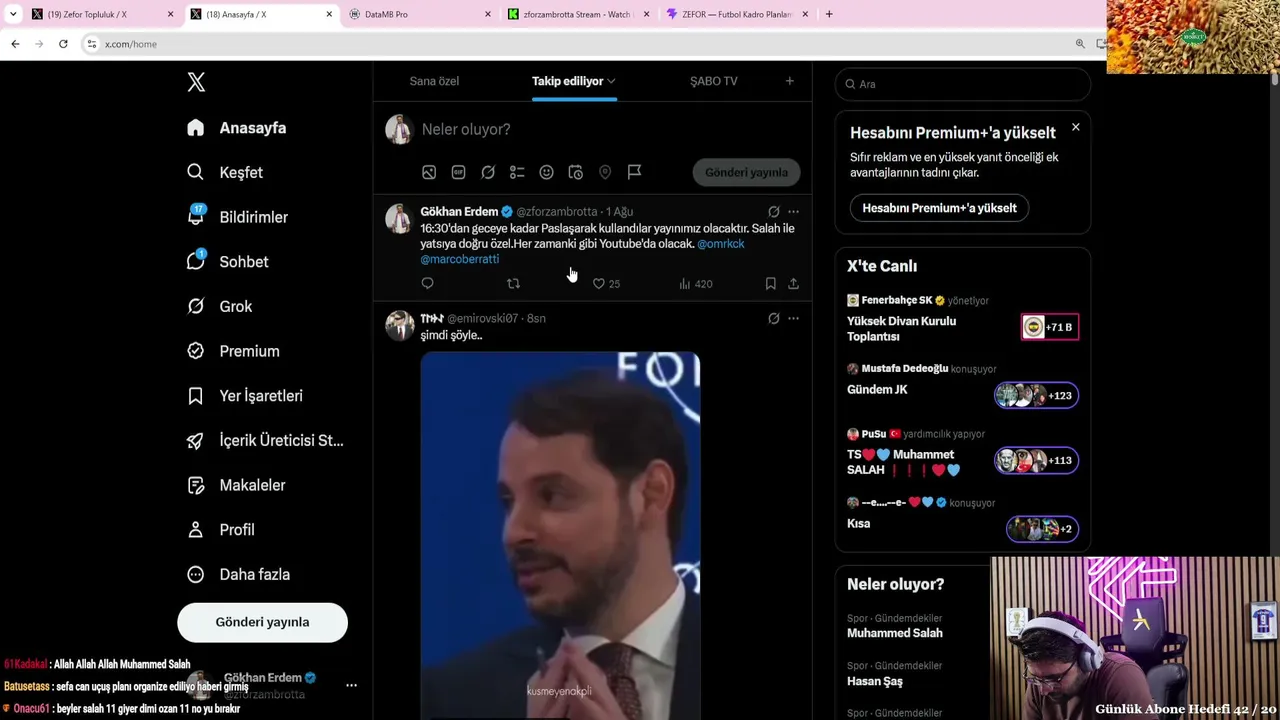This screenshot has height=720, width=1280.
Task: Open Grok from the sidebar
Action: click(220, 306)
